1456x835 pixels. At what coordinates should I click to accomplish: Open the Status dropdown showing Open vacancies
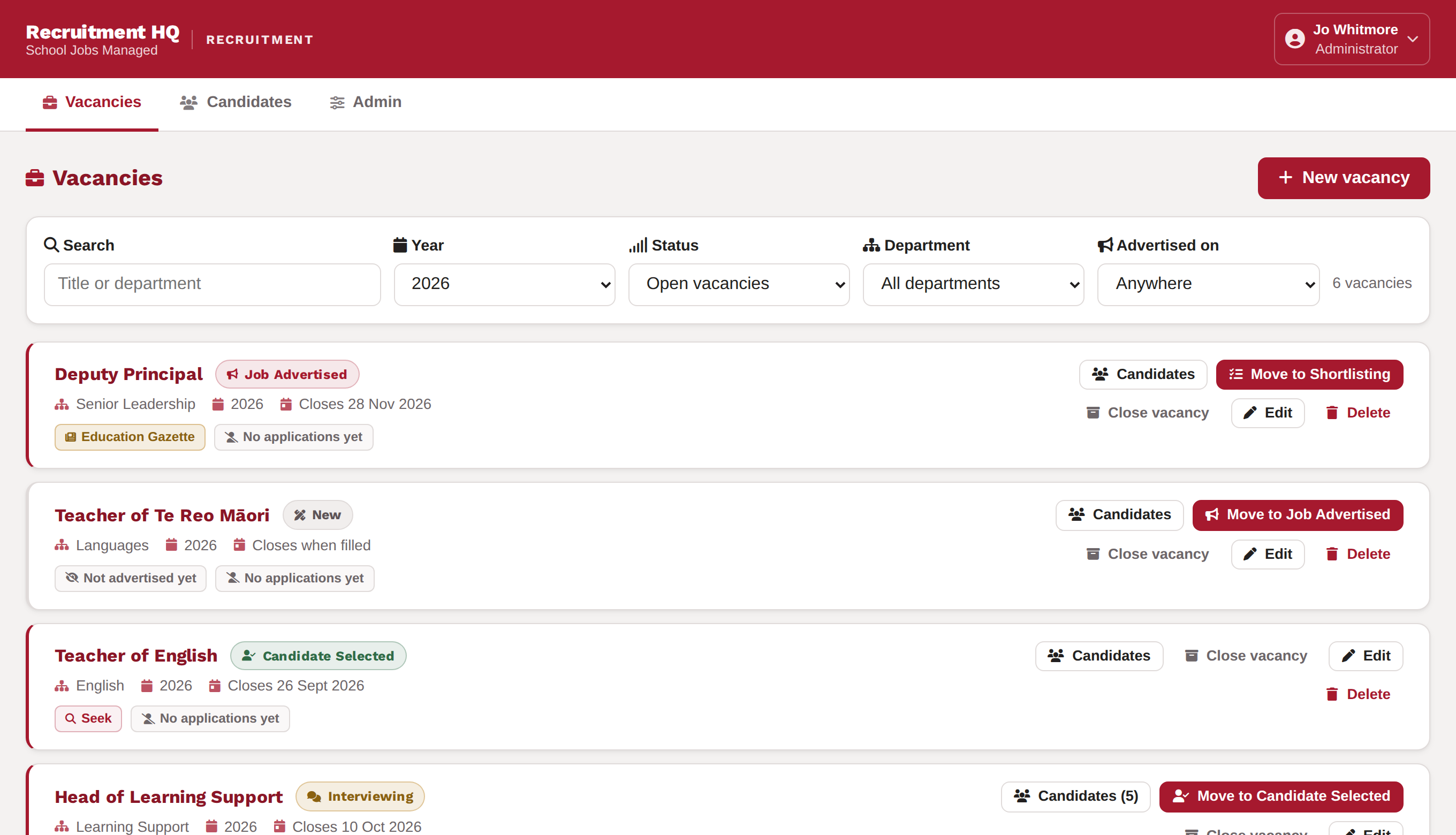click(739, 284)
